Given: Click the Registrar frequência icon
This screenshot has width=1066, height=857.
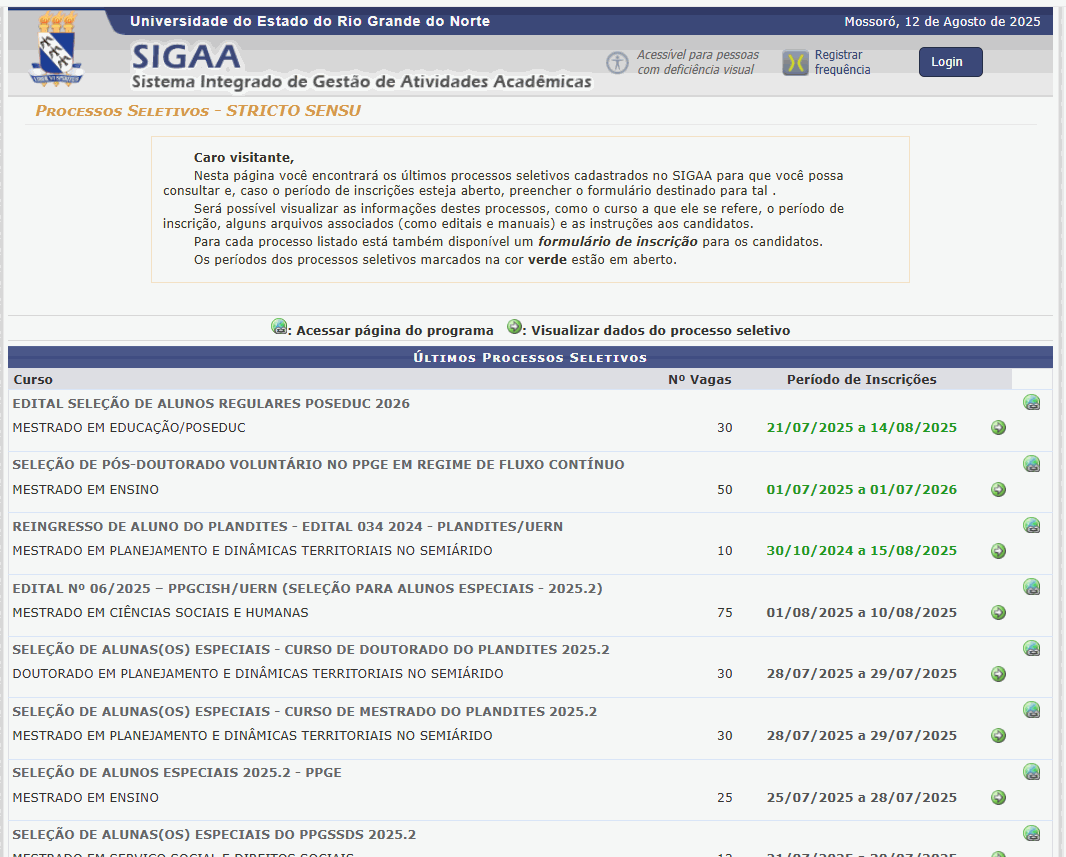Looking at the screenshot, I should 795,63.
